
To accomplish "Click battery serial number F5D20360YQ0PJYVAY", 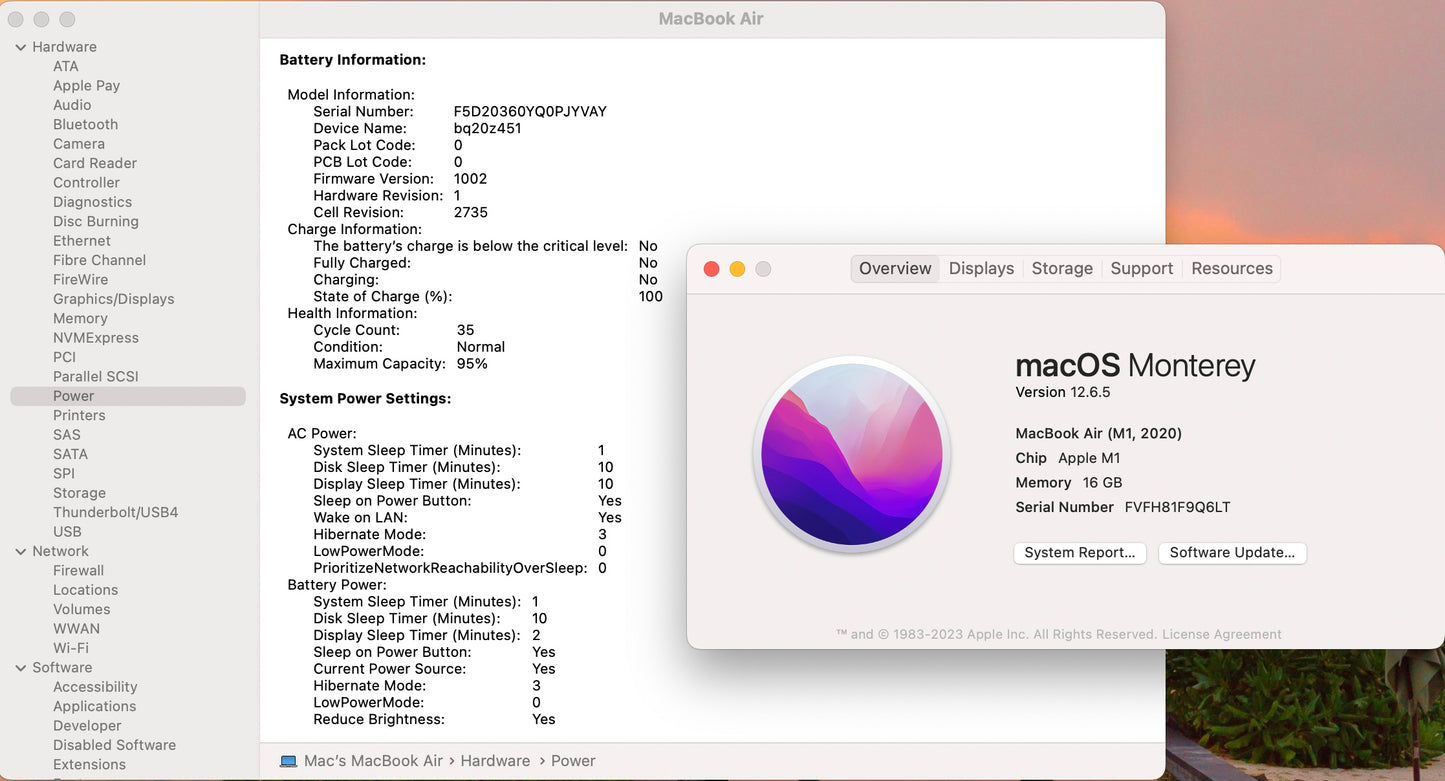I will tap(530, 111).
